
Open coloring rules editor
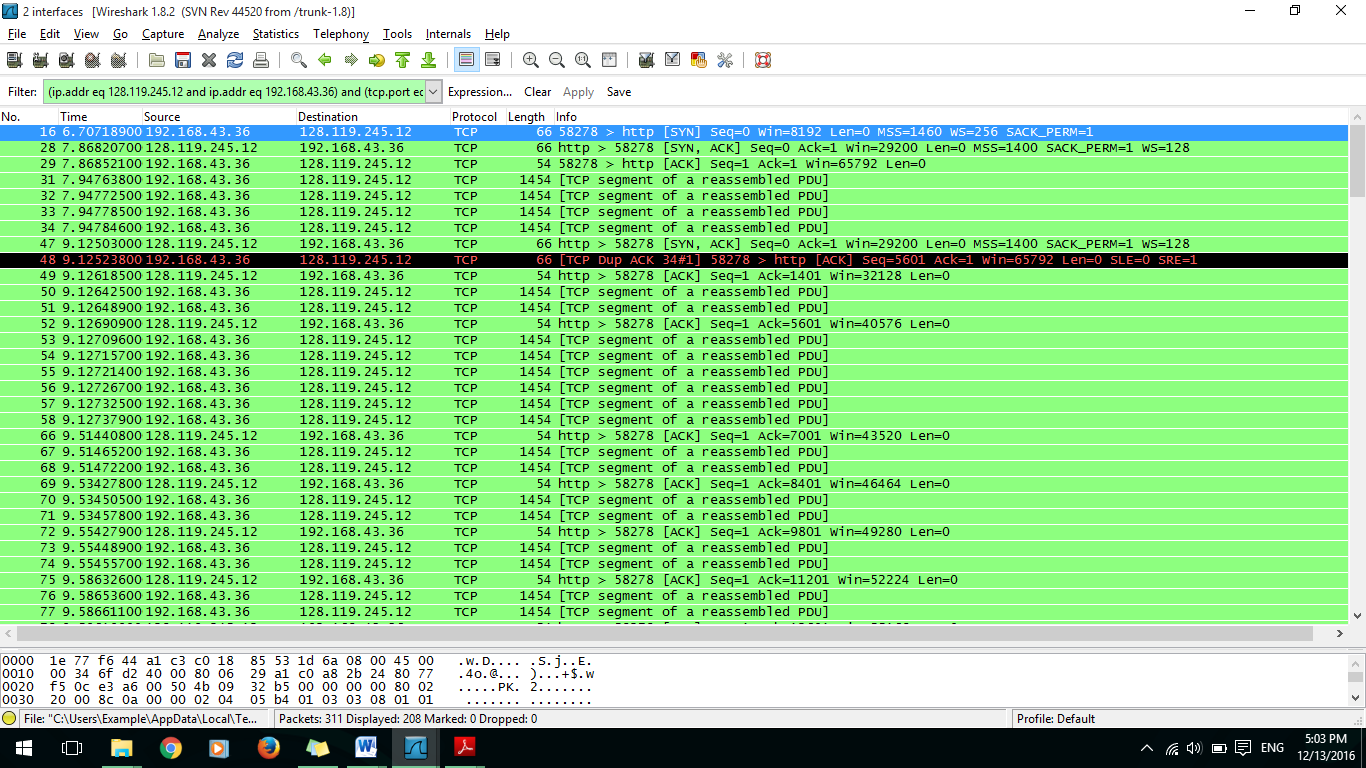pos(699,60)
